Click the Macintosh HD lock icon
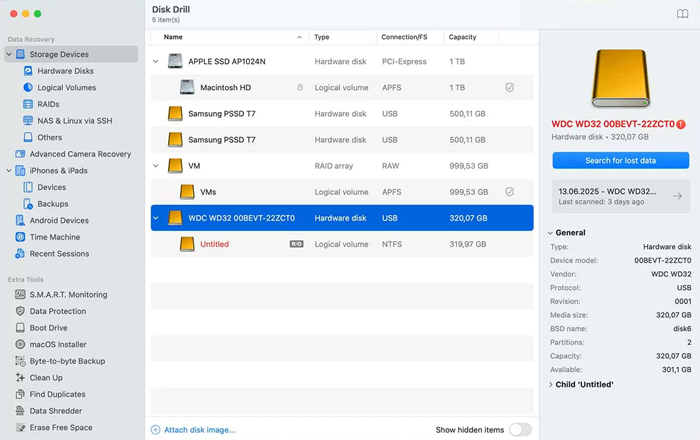Viewport: 700px width, 440px height. point(300,87)
